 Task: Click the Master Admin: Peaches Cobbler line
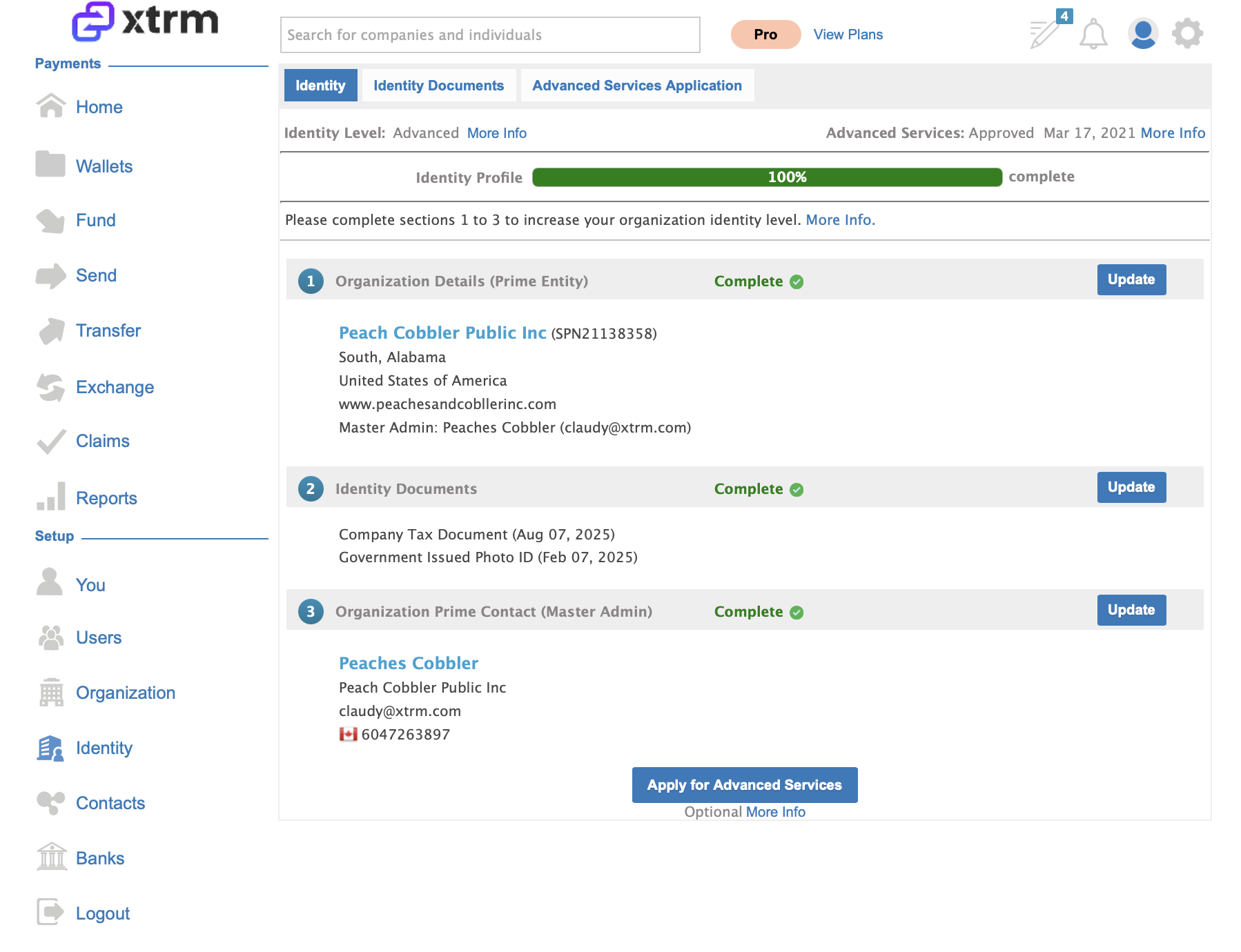point(515,428)
